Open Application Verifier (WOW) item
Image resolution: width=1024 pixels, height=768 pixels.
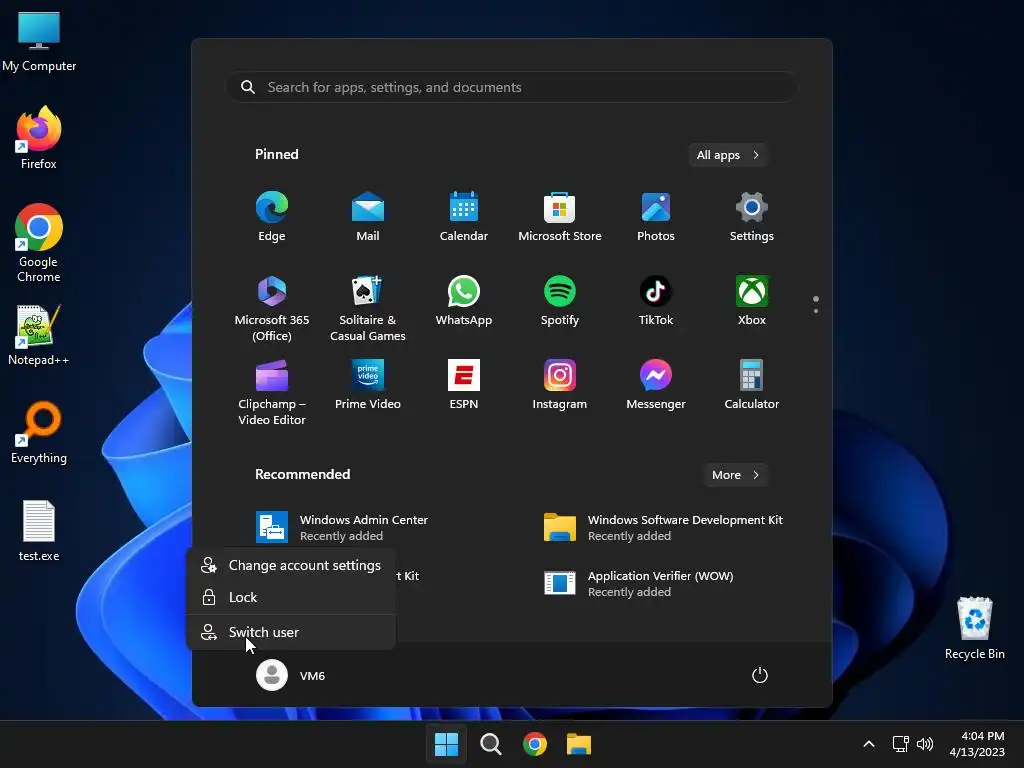639,584
